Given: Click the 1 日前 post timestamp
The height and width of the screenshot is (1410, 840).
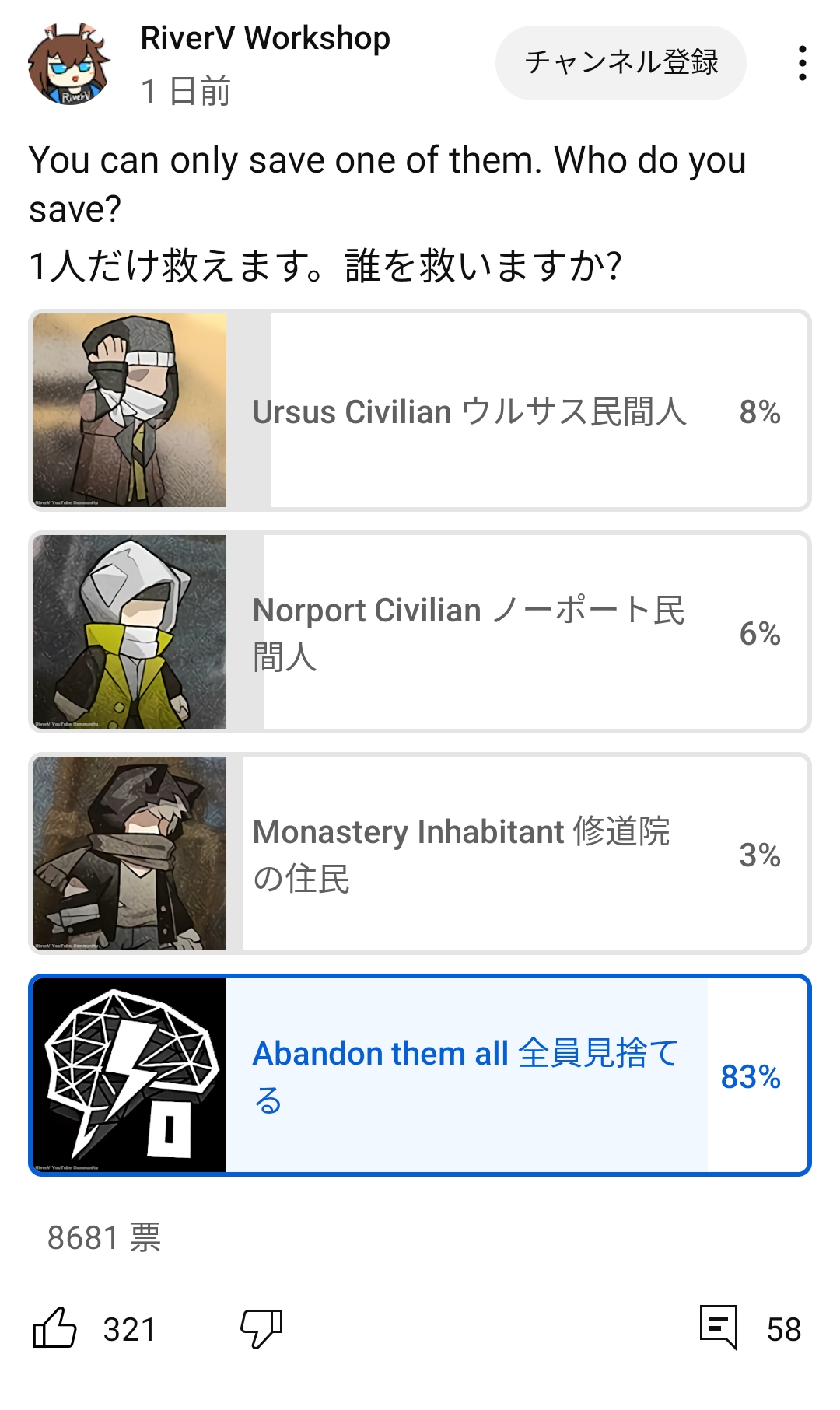Looking at the screenshot, I should click(185, 92).
